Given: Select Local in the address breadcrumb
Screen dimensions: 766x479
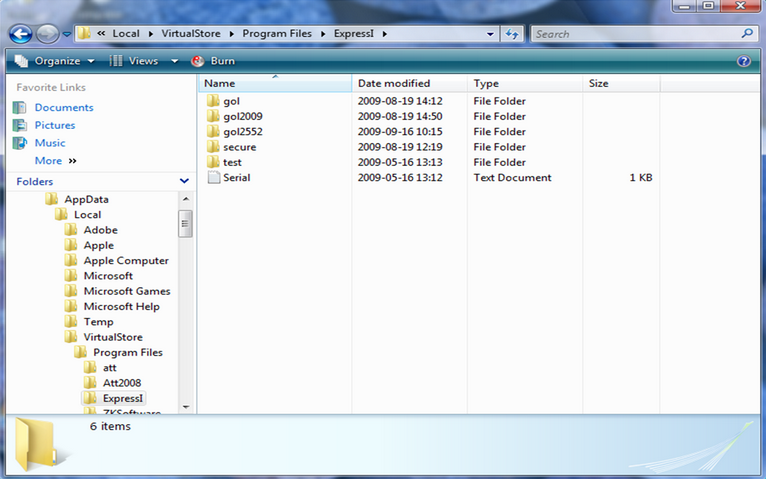Looking at the screenshot, I should 126,33.
